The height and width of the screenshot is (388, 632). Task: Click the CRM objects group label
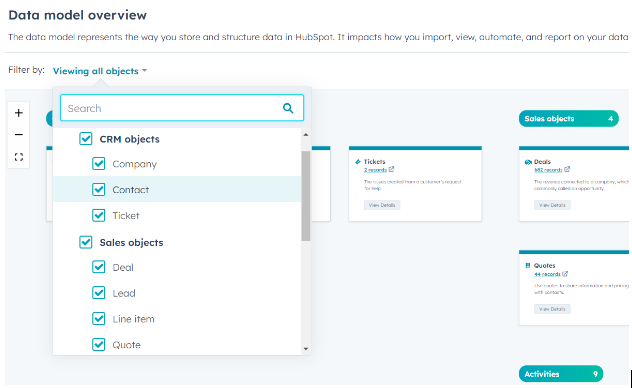pos(129,139)
